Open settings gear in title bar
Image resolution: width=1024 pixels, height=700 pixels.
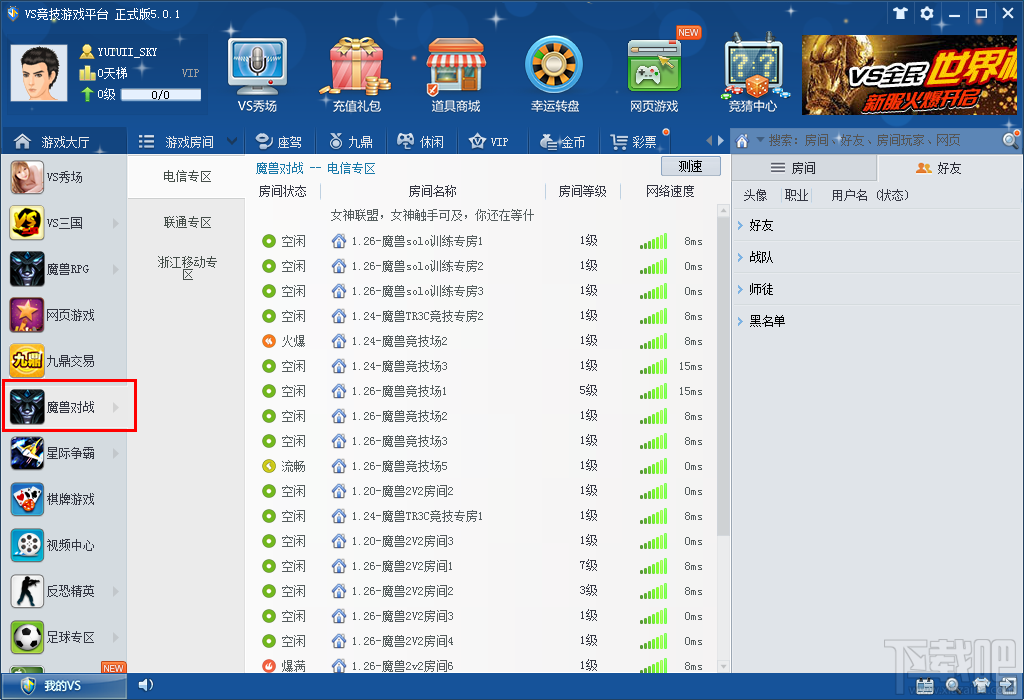pyautogui.click(x=927, y=13)
